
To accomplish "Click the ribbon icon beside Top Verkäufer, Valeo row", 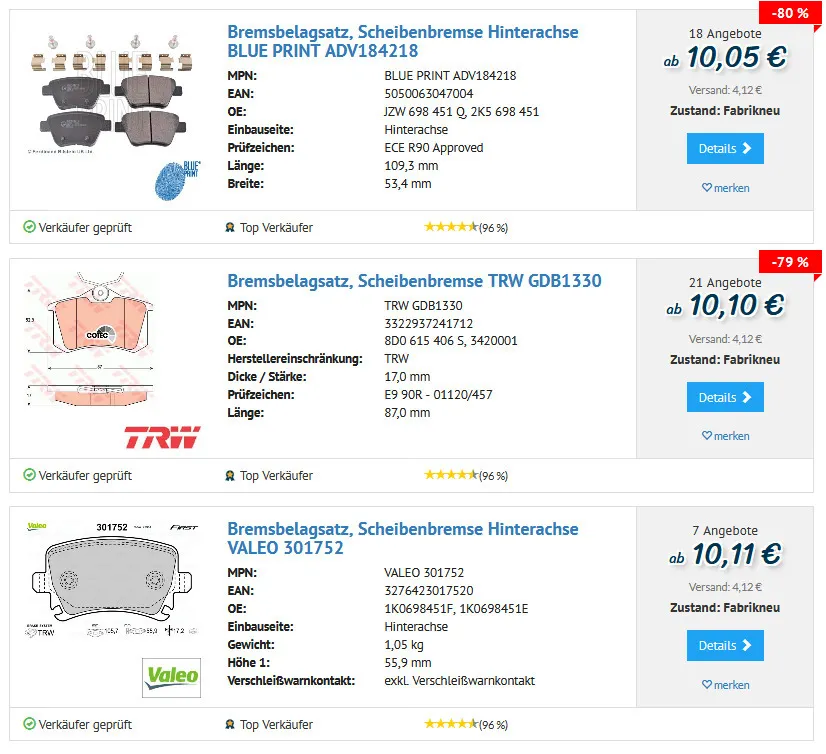I will 230,724.
